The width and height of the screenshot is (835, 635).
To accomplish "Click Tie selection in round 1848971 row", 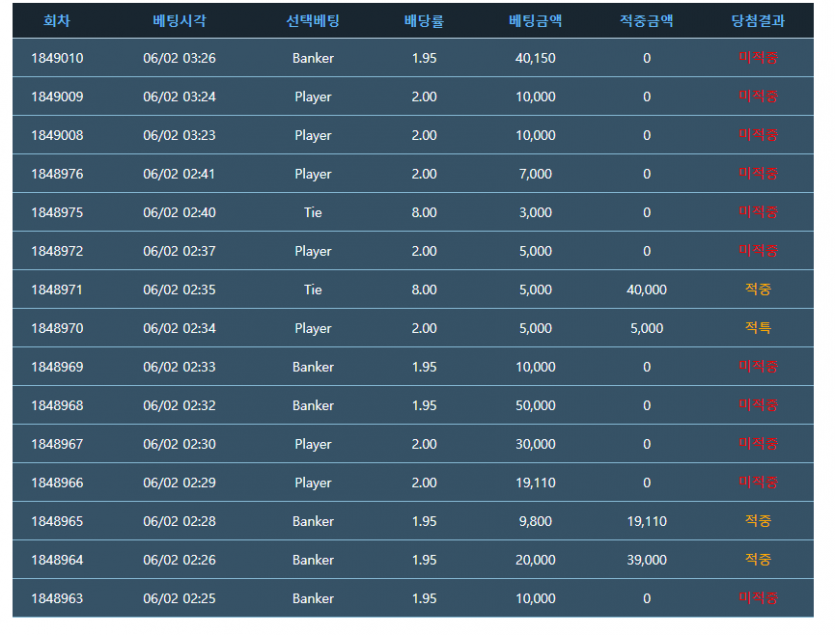I will click(x=313, y=290).
